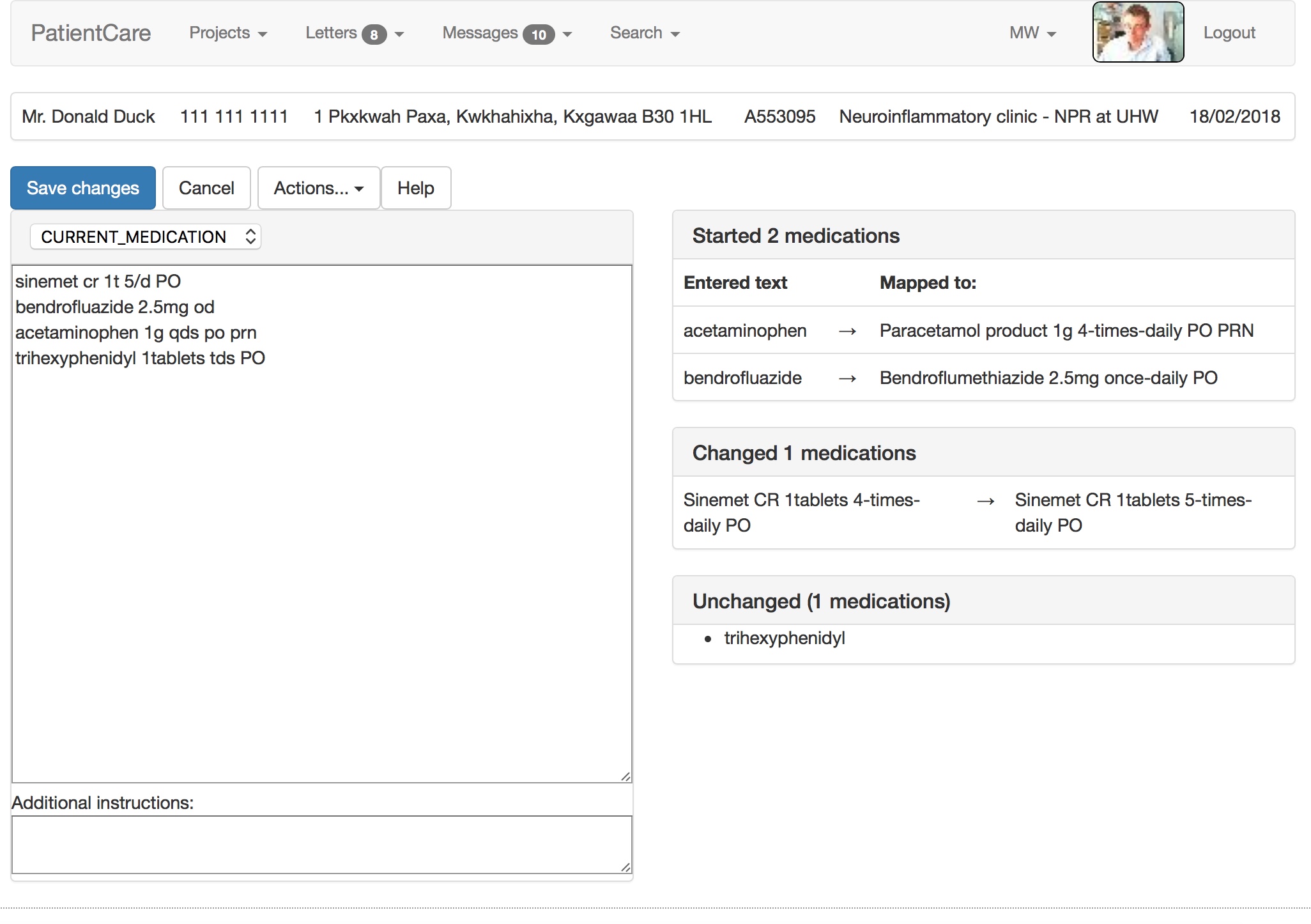Click the user profile photo thumbnail

tap(1137, 33)
